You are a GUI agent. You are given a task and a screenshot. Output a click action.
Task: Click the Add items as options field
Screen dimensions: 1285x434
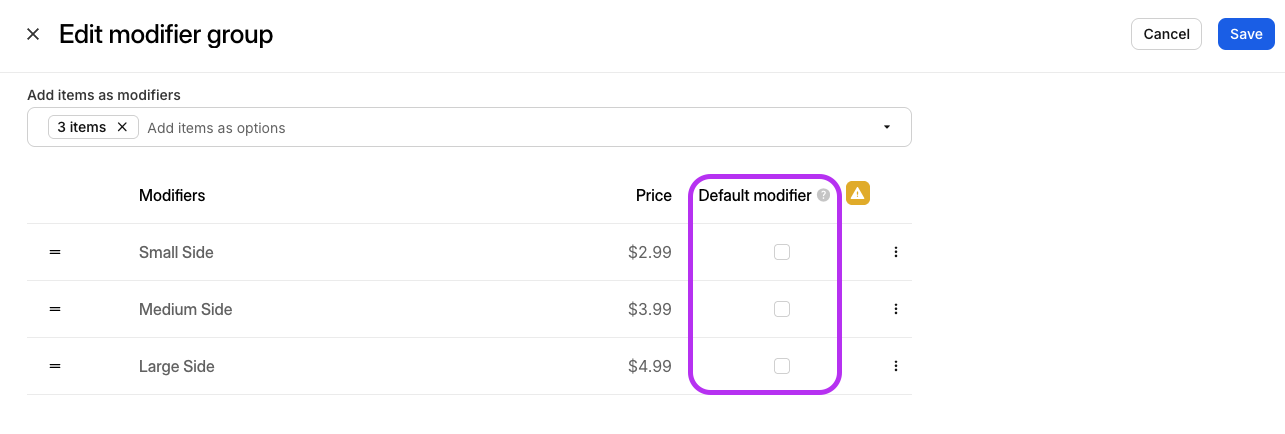pos(500,128)
